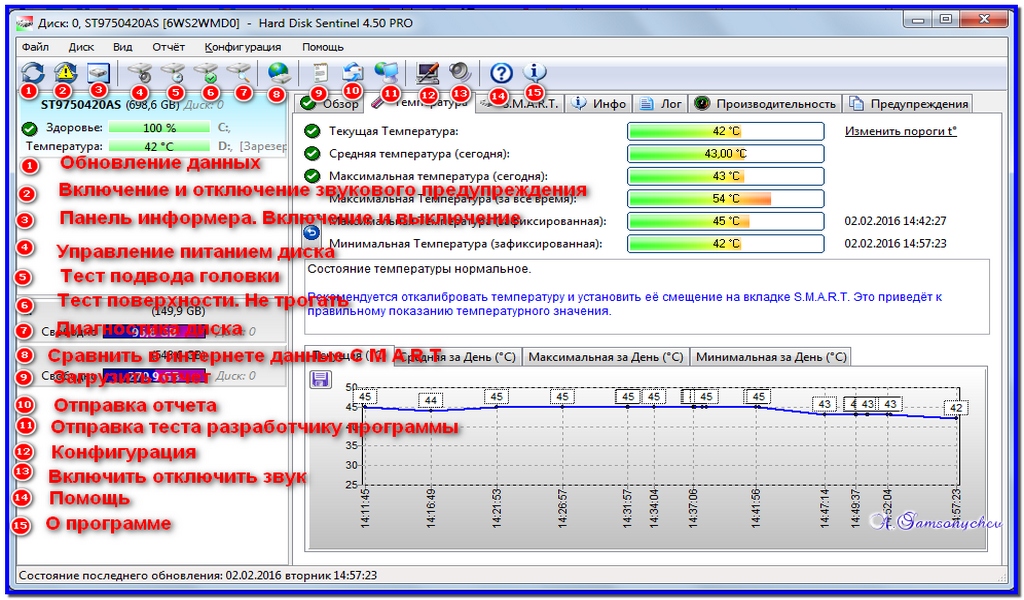Toggle the informer panel disk icon

(x=98, y=72)
